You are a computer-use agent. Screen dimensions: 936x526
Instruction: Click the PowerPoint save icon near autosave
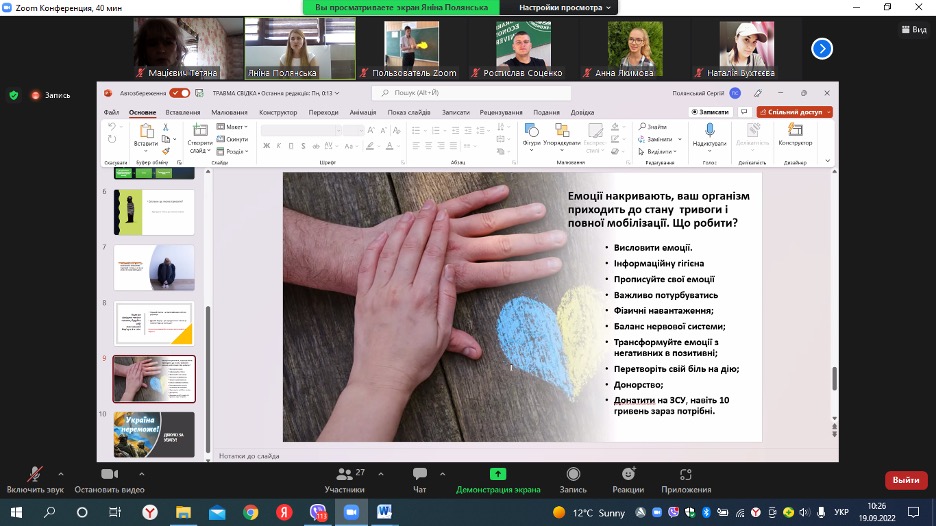point(199,93)
